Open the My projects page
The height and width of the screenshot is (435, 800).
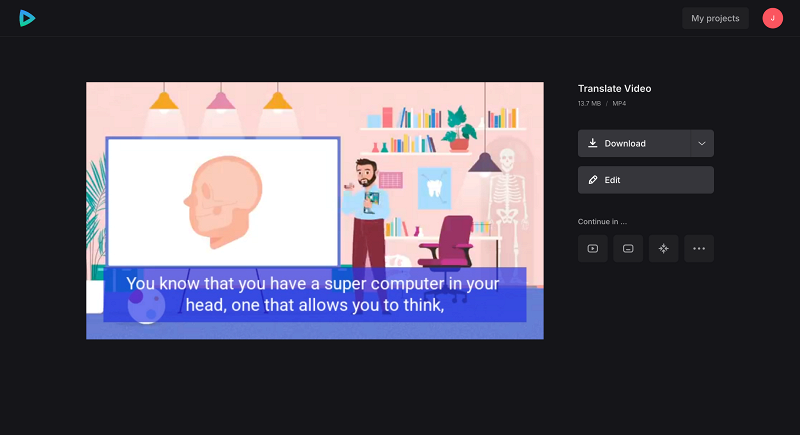tap(715, 18)
